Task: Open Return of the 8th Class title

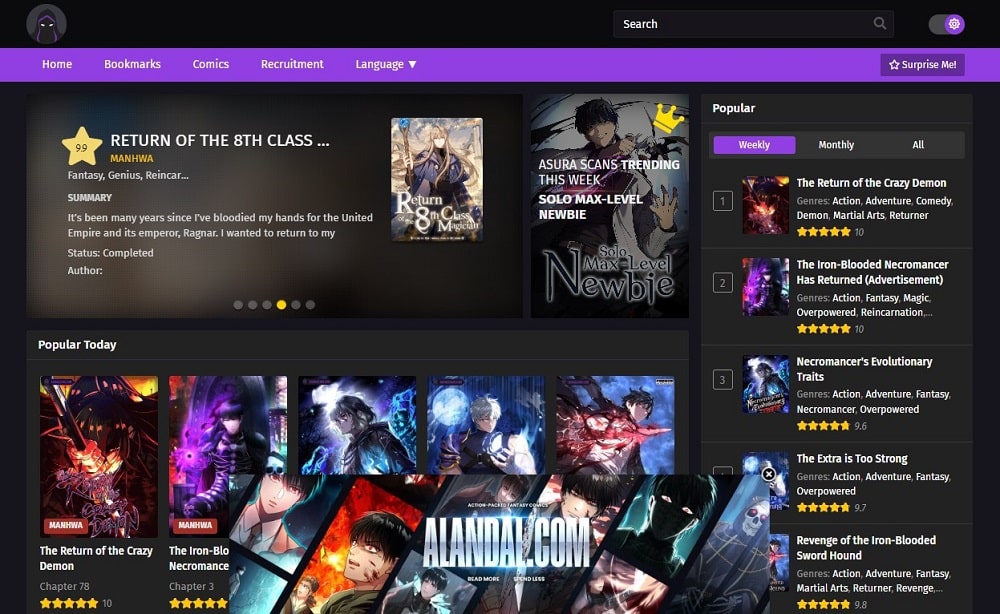Action: click(220, 140)
